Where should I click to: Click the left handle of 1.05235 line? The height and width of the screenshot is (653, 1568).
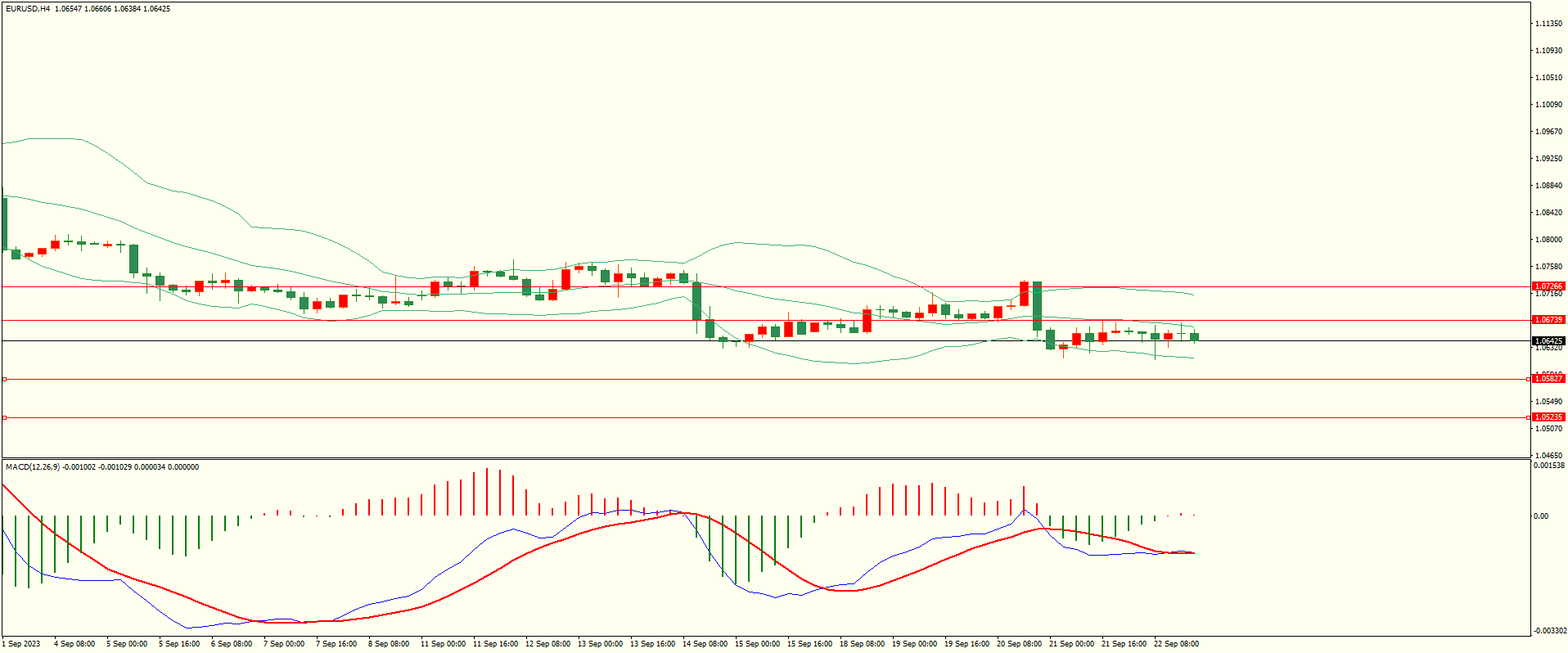coord(4,417)
